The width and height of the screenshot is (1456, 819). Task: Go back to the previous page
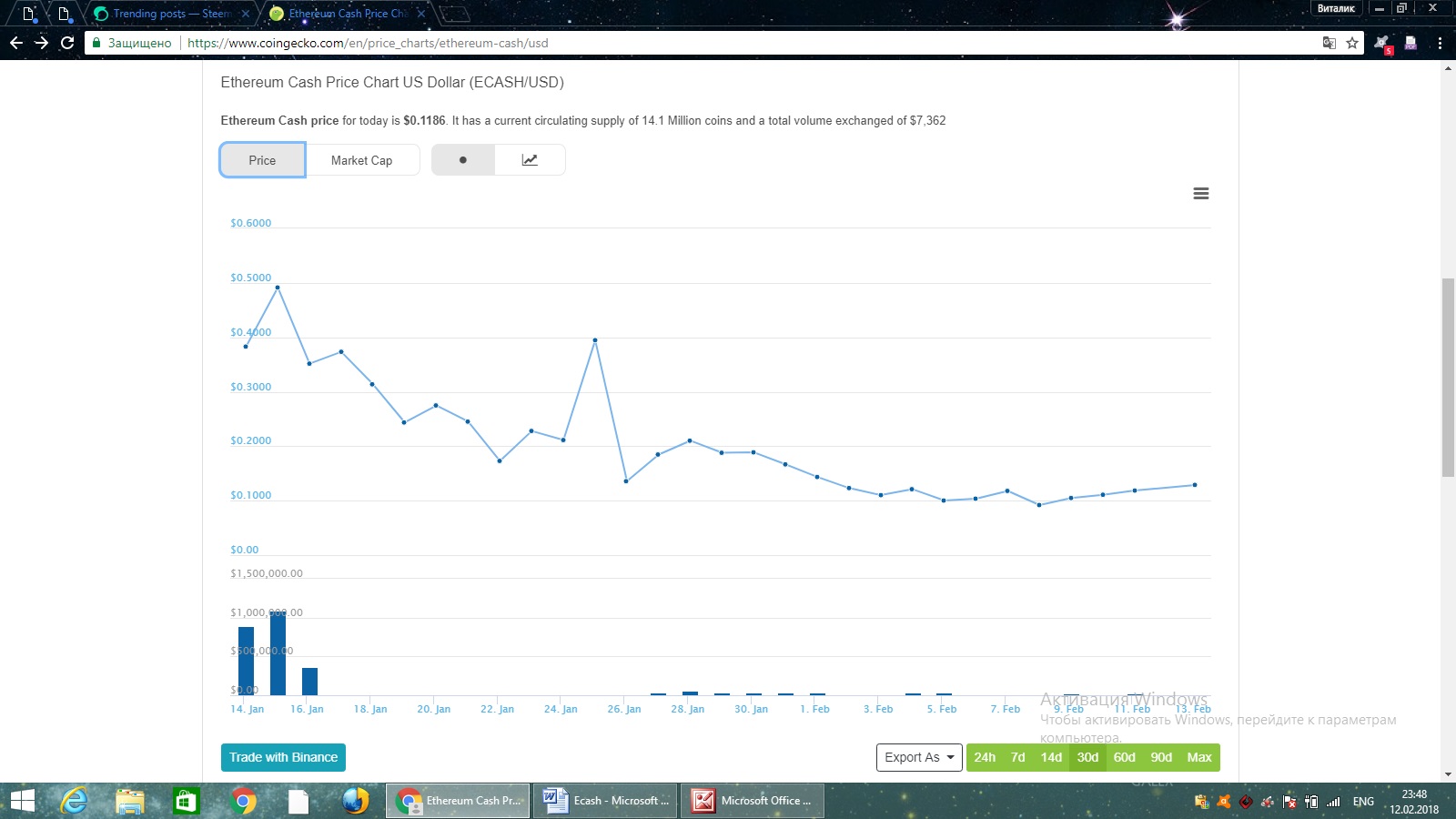coord(16,43)
